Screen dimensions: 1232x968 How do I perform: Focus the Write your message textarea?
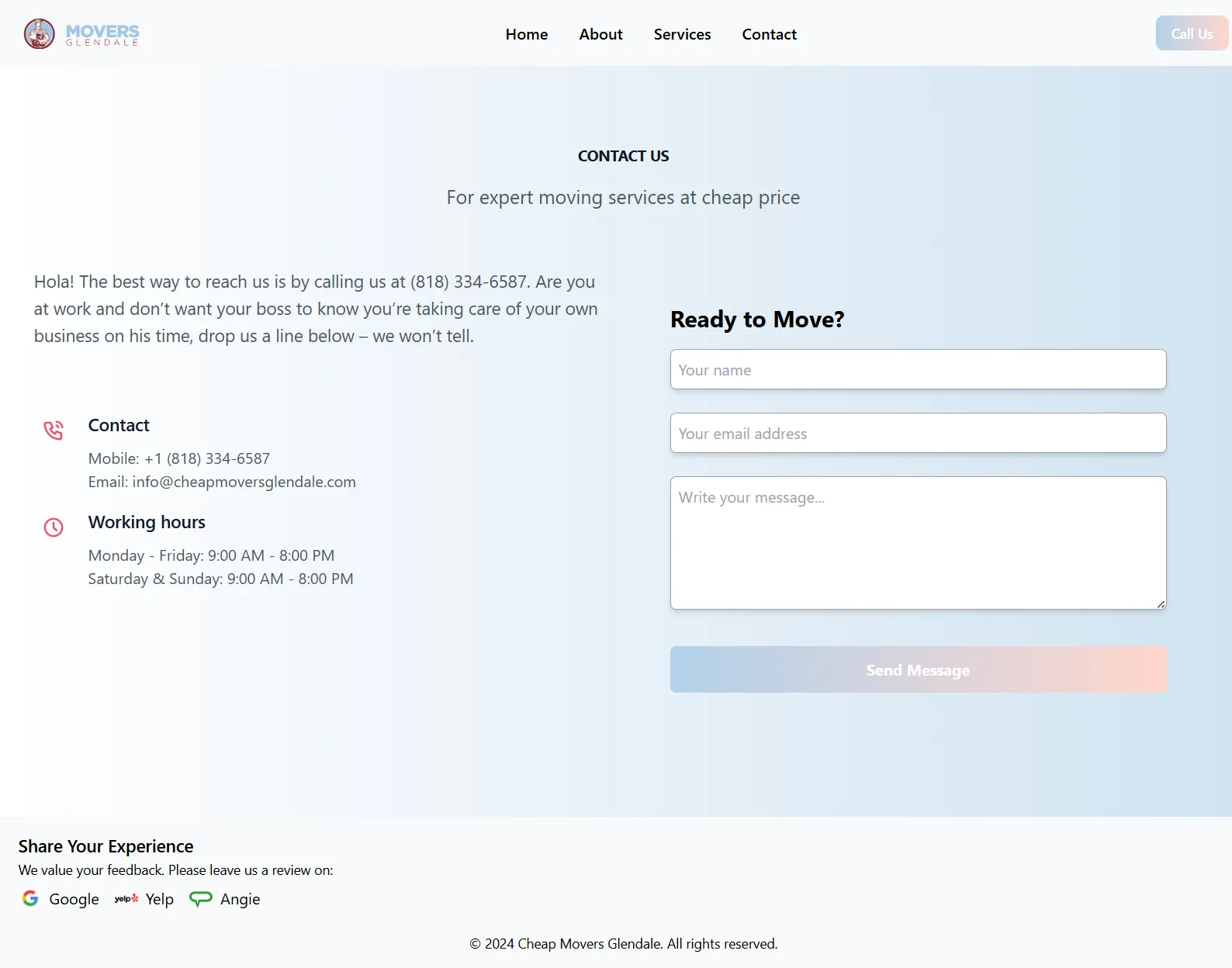tap(919, 543)
